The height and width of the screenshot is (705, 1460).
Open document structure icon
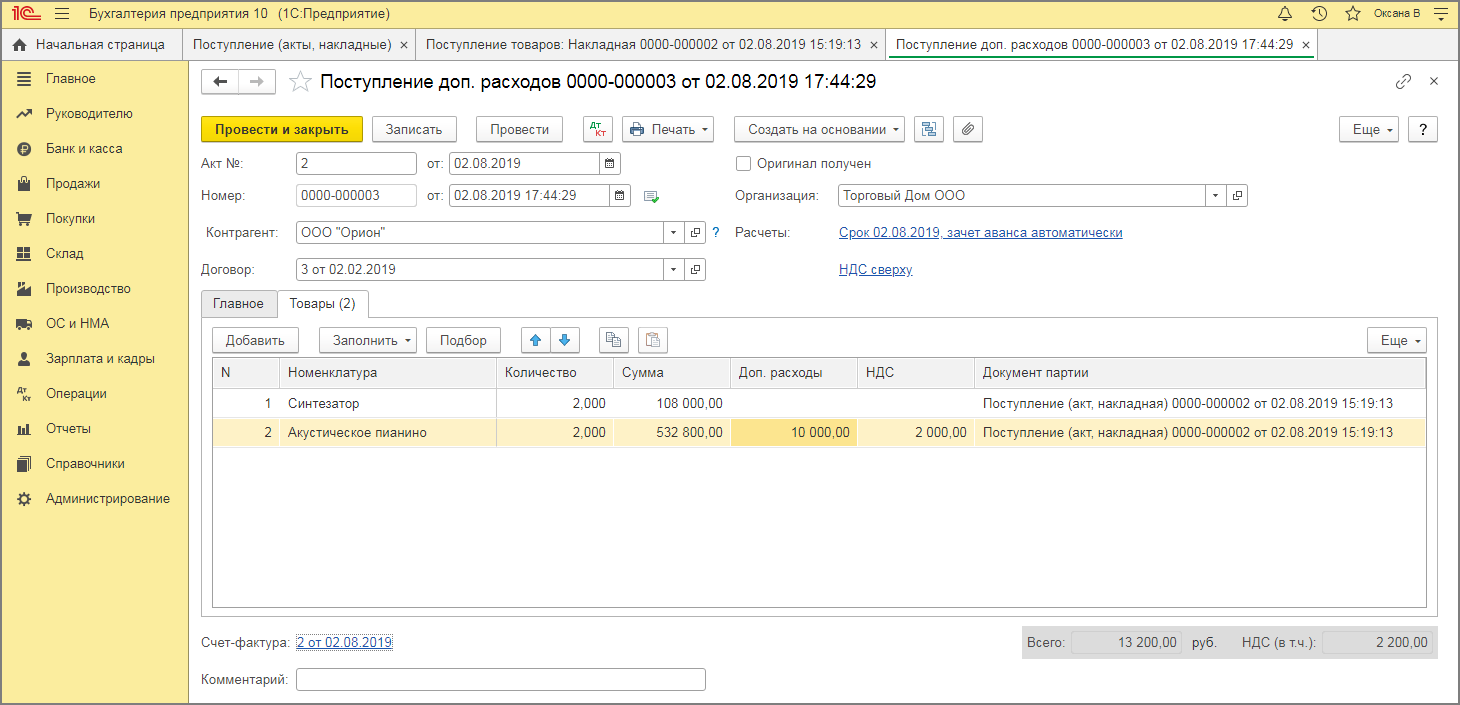[929, 129]
